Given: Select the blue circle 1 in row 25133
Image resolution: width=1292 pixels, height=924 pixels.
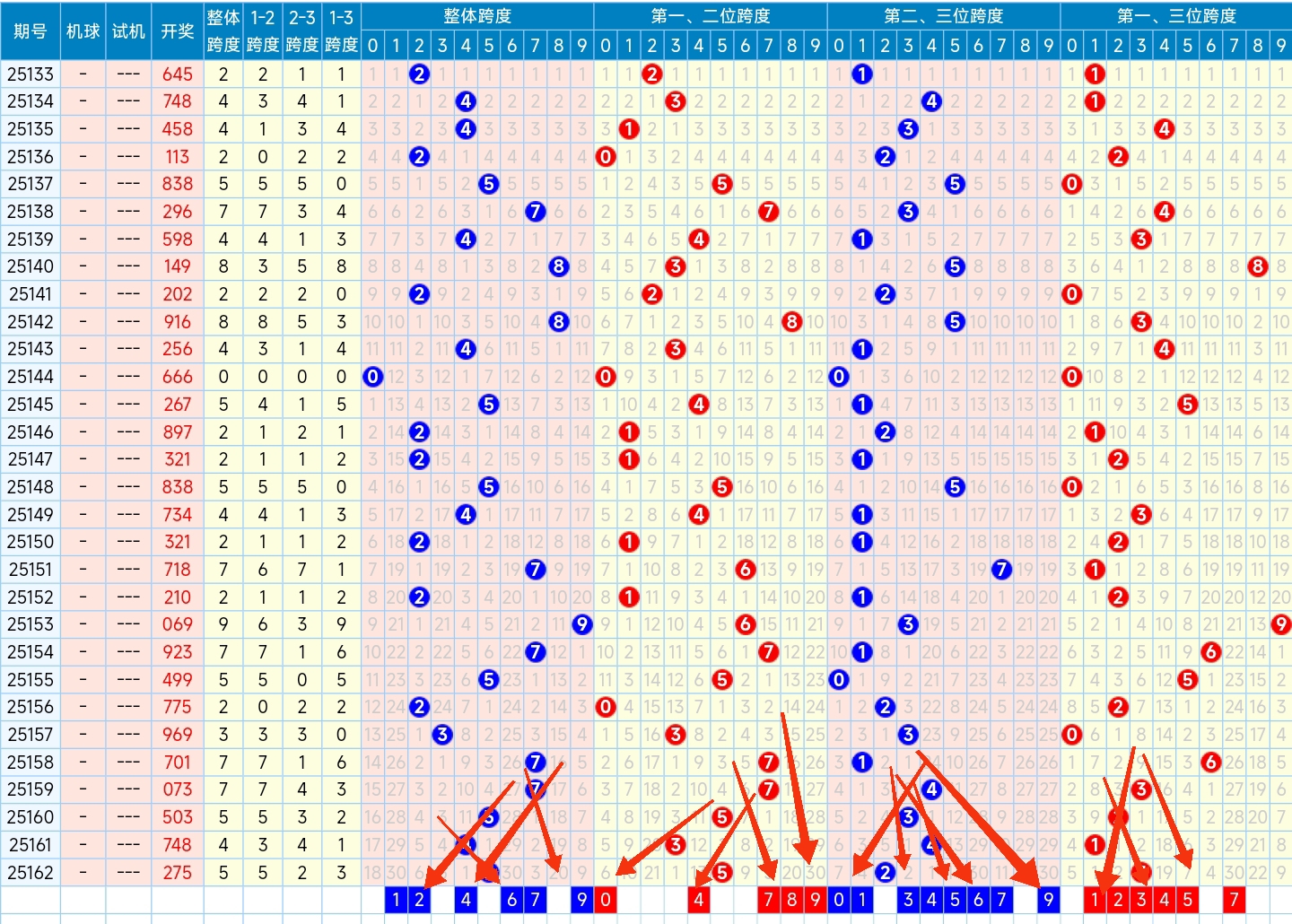Looking at the screenshot, I should point(862,74).
